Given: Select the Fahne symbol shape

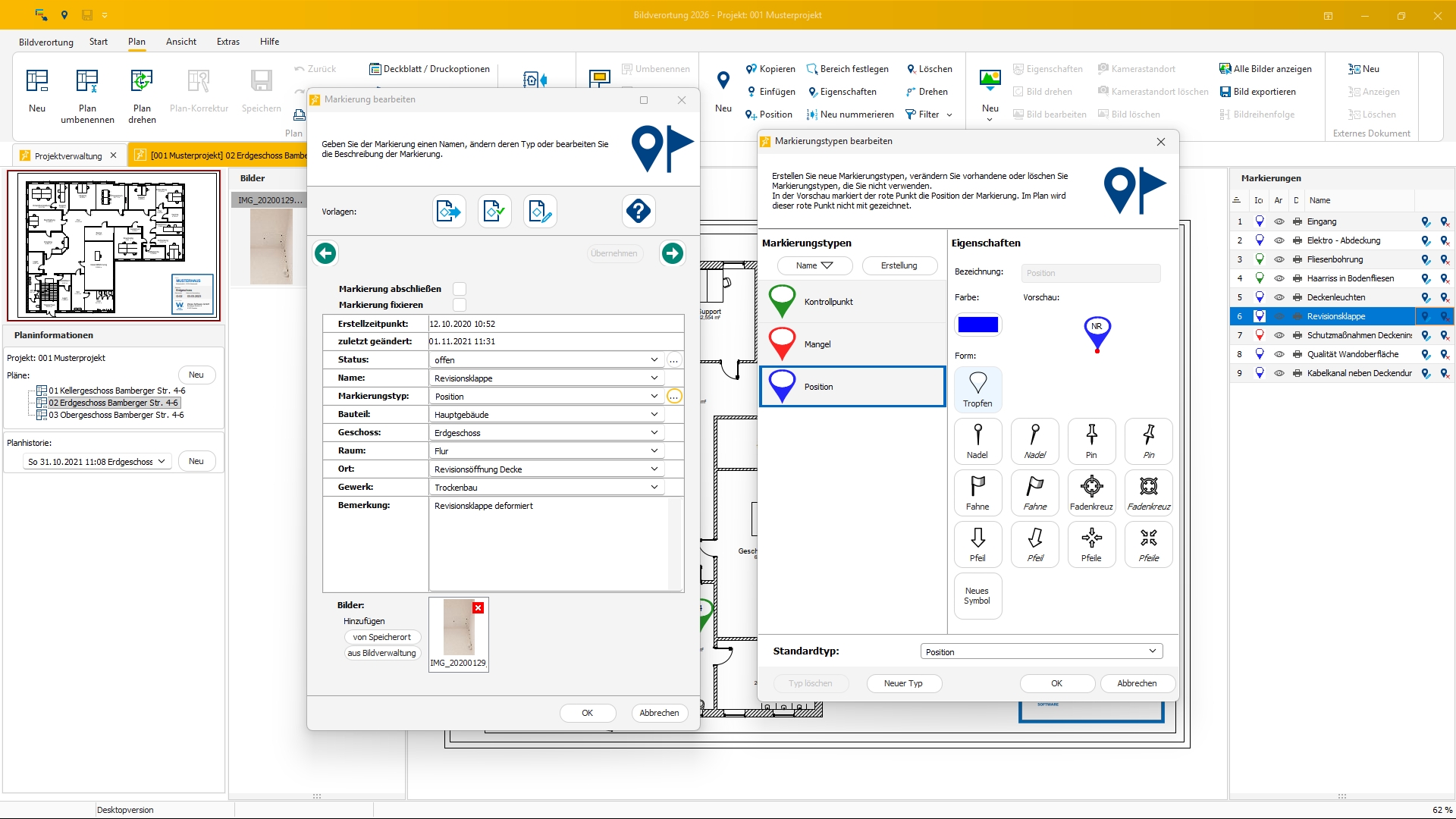Looking at the screenshot, I should click(x=977, y=492).
